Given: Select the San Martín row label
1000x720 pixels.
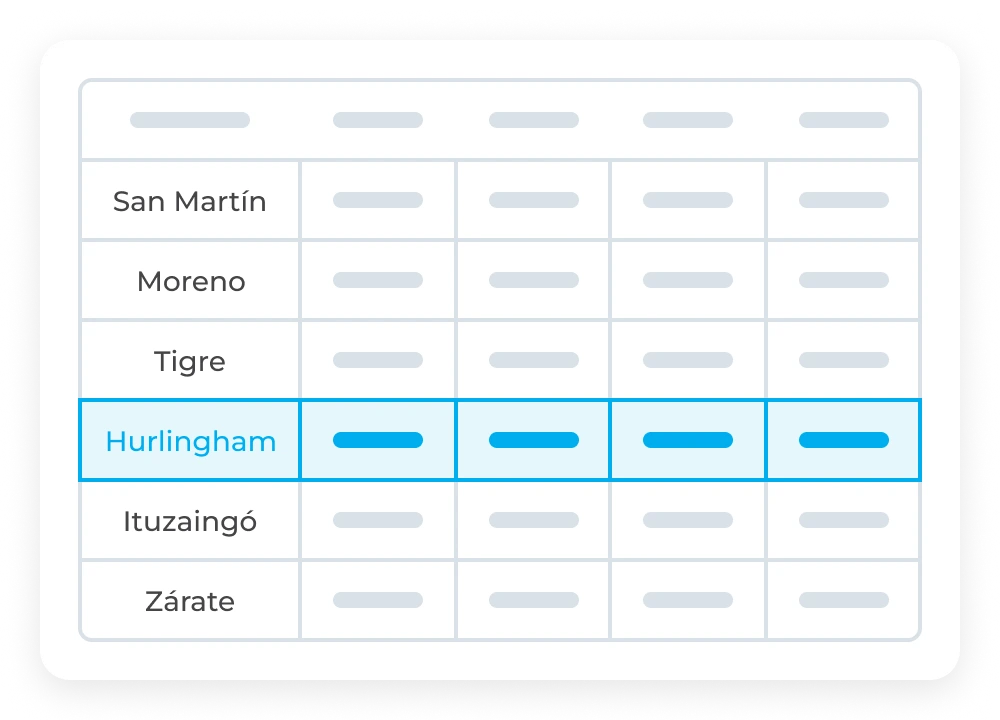Looking at the screenshot, I should (x=190, y=201).
